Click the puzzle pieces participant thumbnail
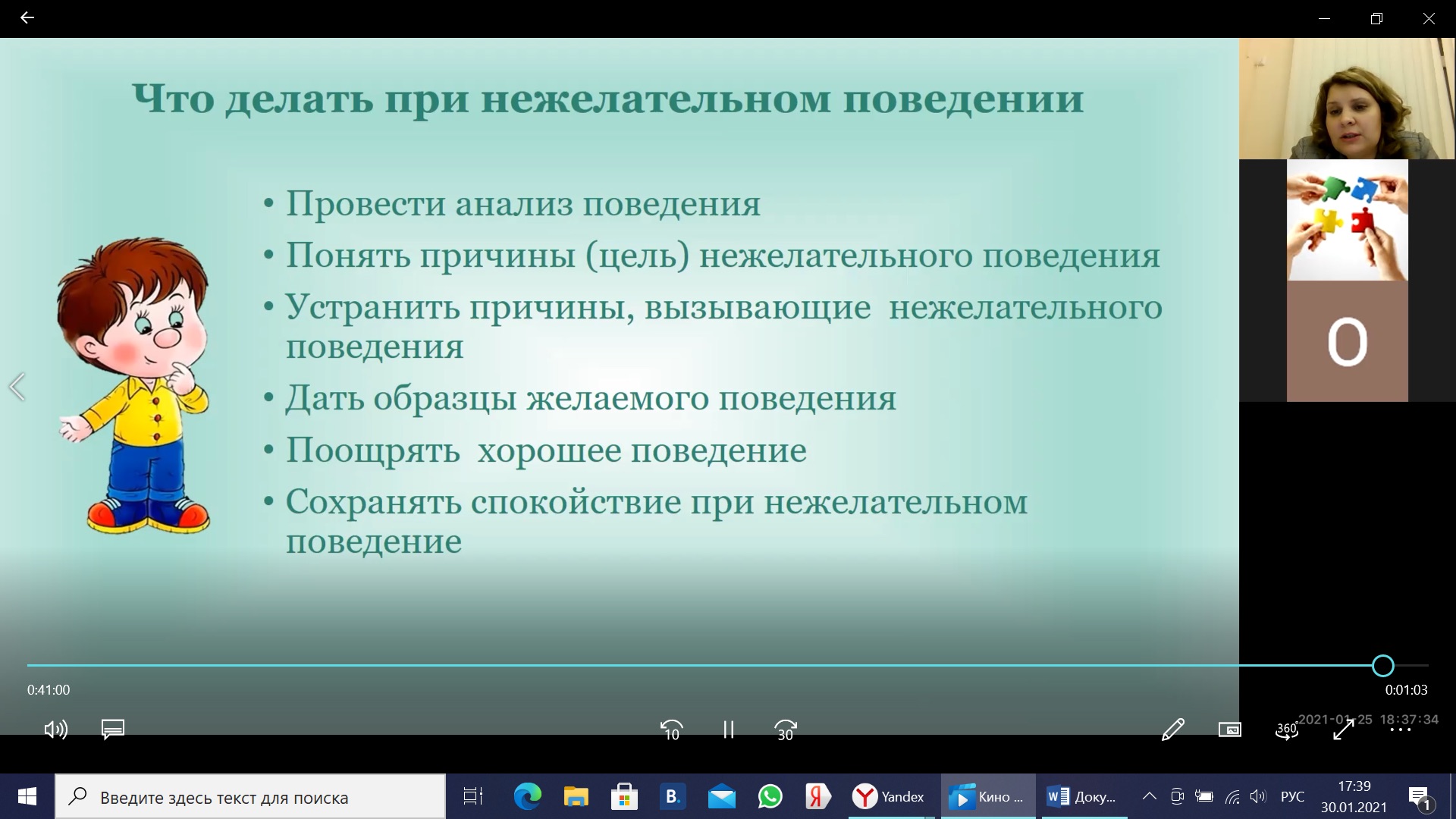Image resolution: width=1456 pixels, height=819 pixels. point(1348,220)
